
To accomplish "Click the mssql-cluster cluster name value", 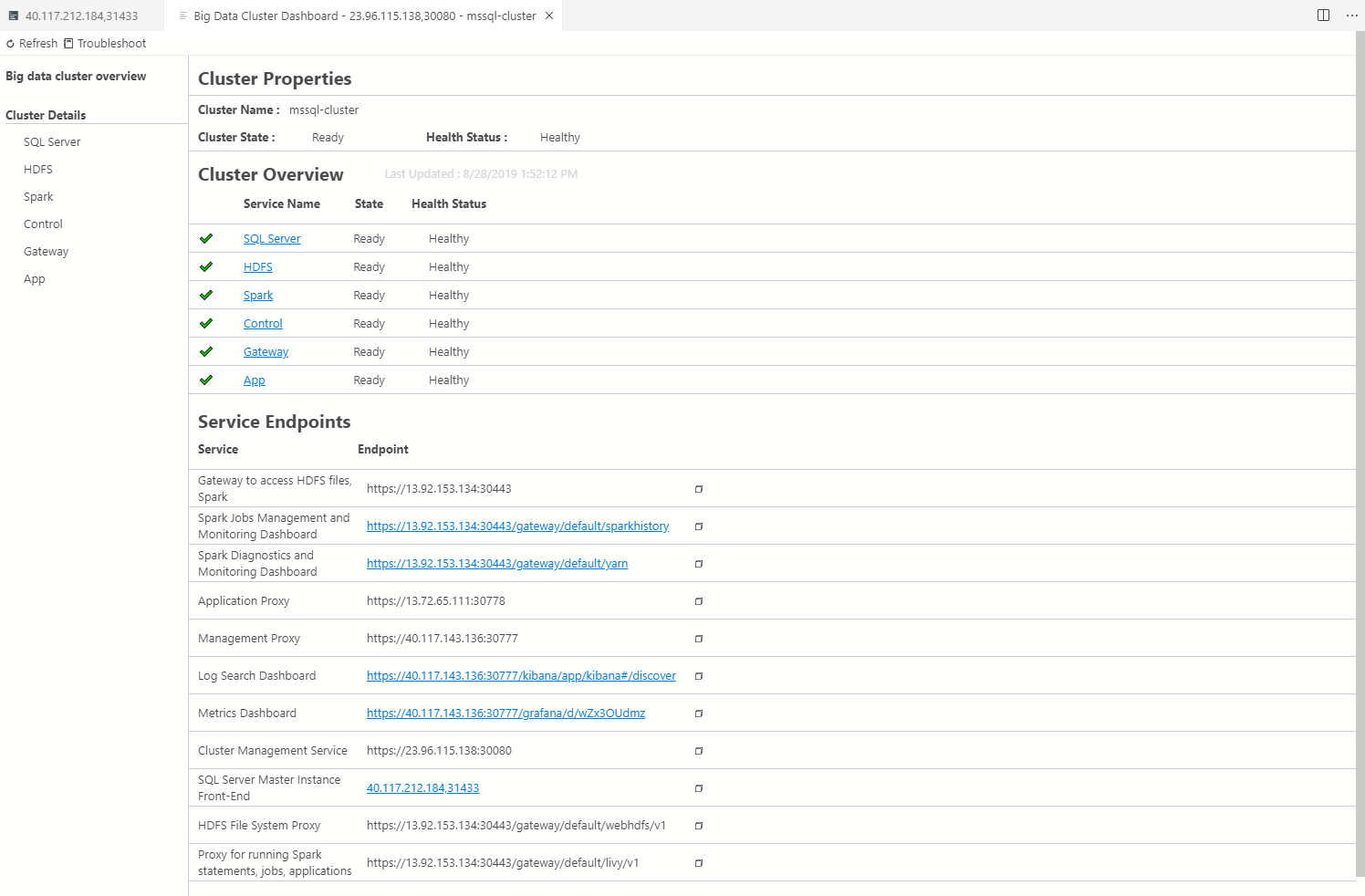I will (x=324, y=110).
